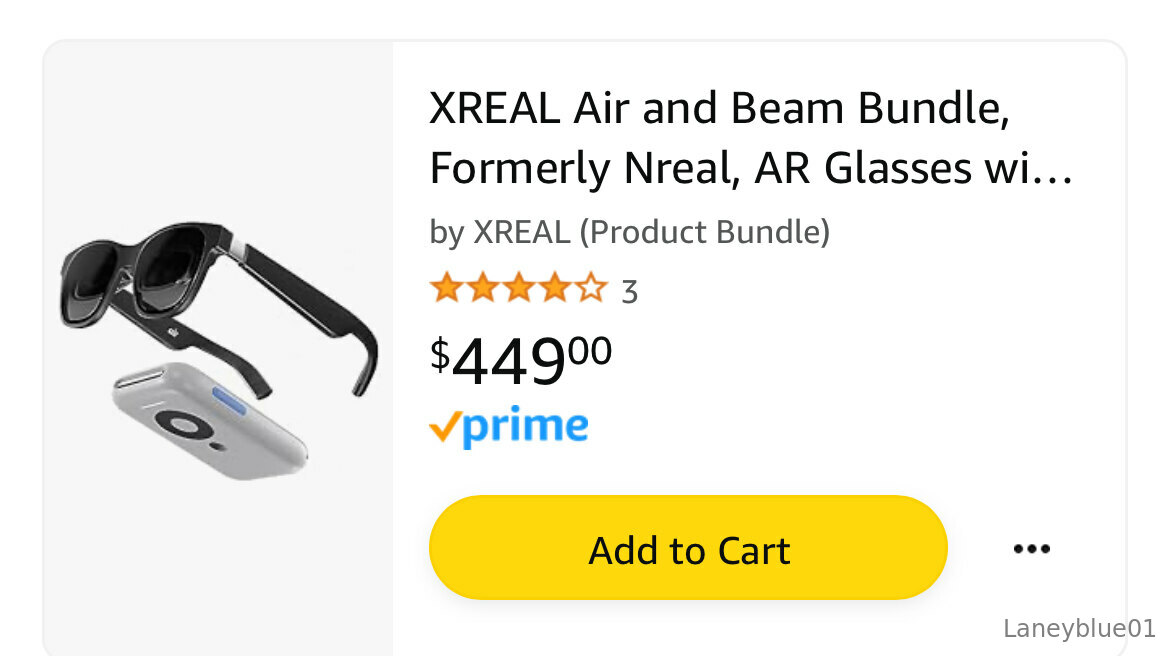Click the 'by XREAL' brand text
This screenshot has width=1170, height=656.
tap(500, 232)
